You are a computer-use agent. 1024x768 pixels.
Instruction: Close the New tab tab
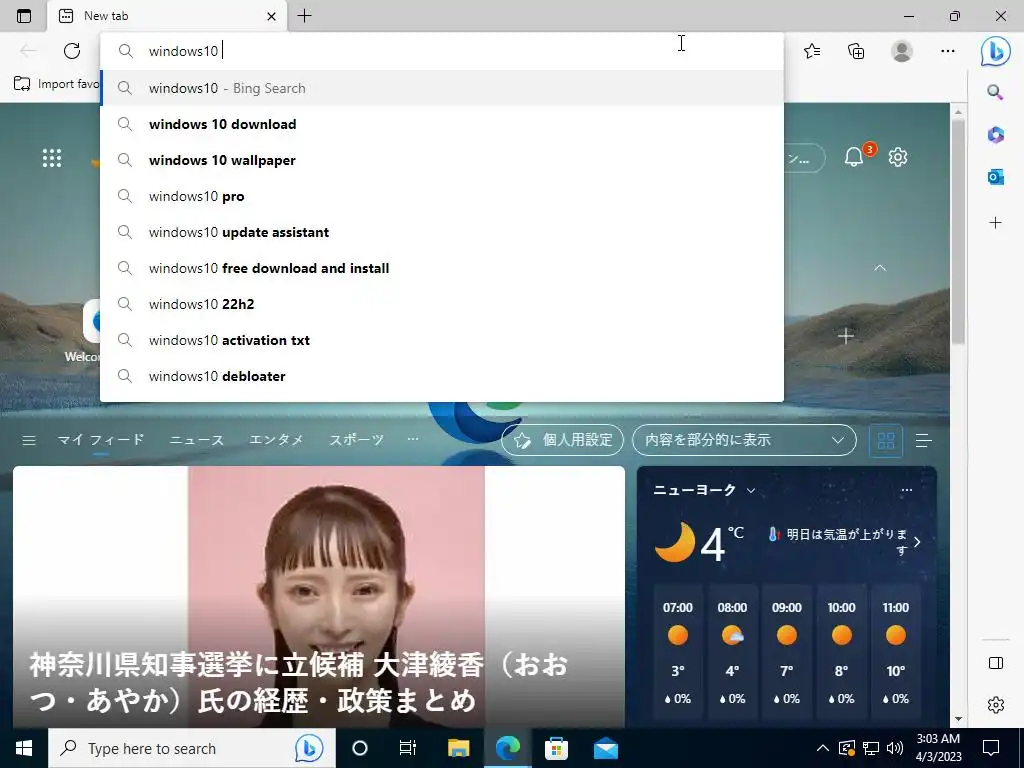click(272, 16)
